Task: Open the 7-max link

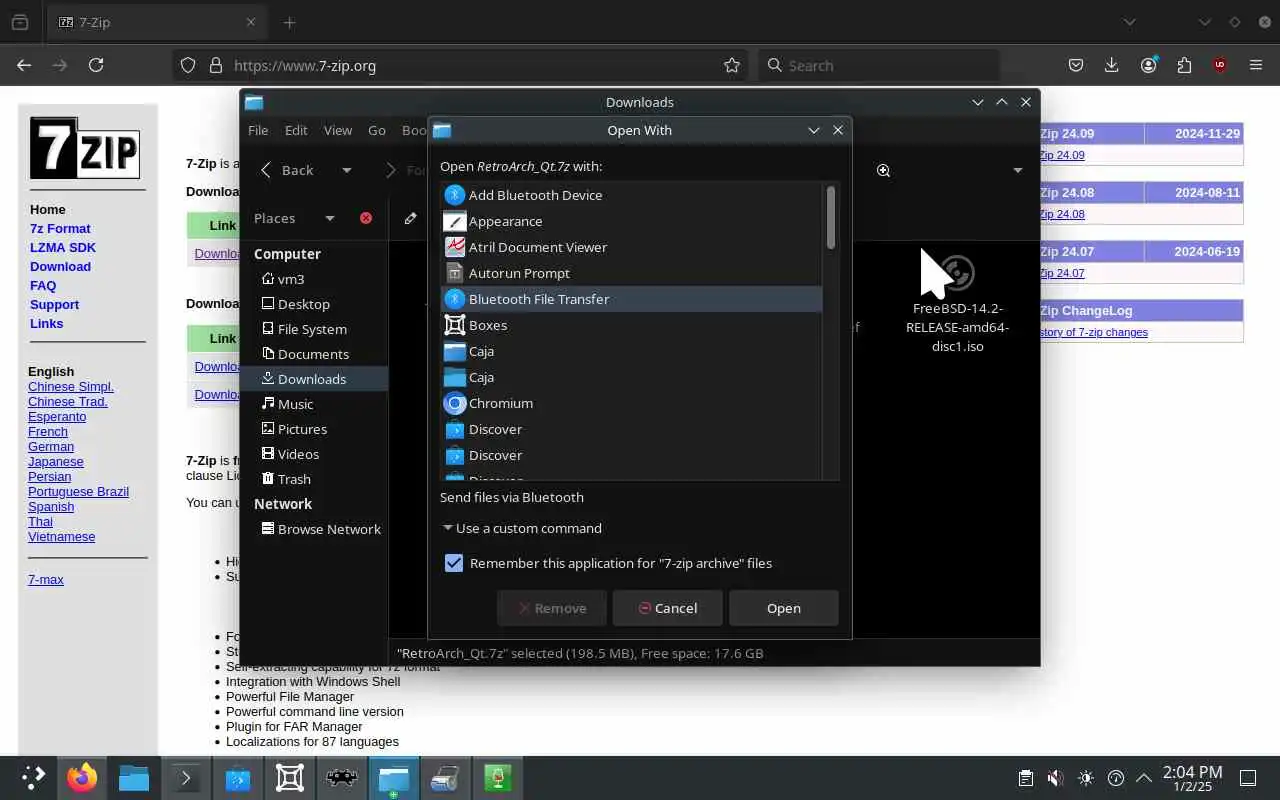Action: click(46, 579)
